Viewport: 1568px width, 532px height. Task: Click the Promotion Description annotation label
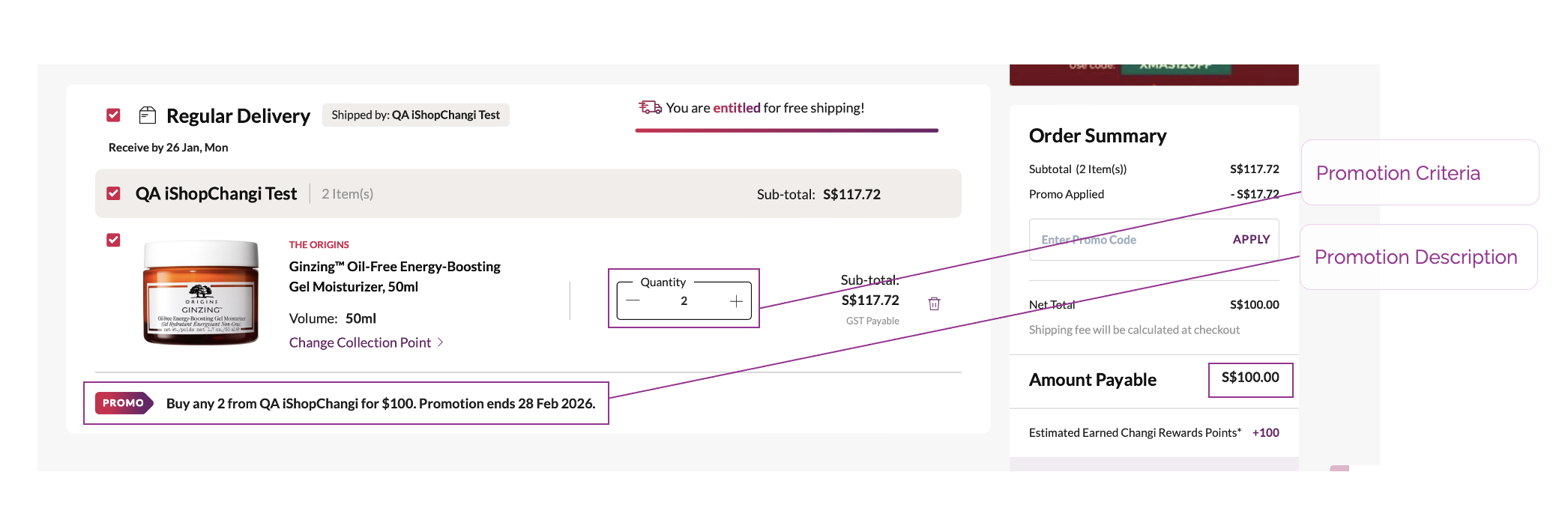click(x=1415, y=257)
